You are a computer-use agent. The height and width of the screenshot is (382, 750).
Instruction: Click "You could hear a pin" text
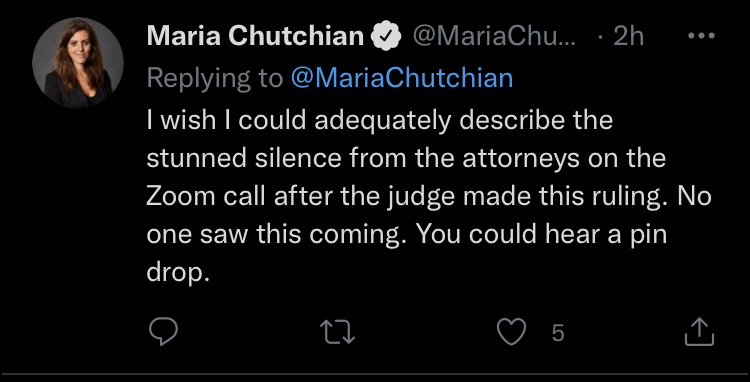(541, 236)
